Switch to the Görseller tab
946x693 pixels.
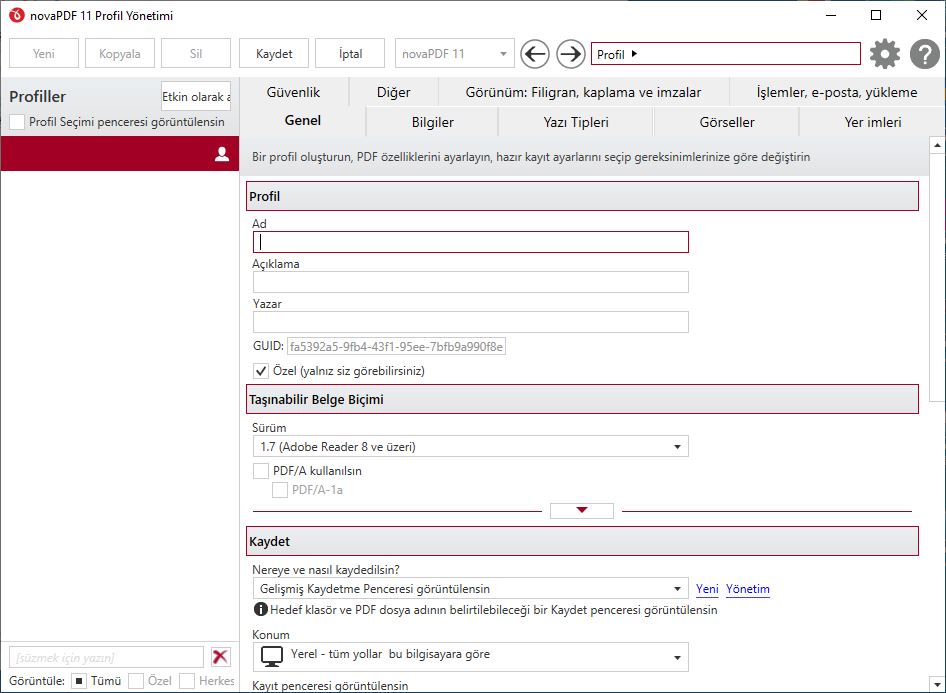(726, 122)
